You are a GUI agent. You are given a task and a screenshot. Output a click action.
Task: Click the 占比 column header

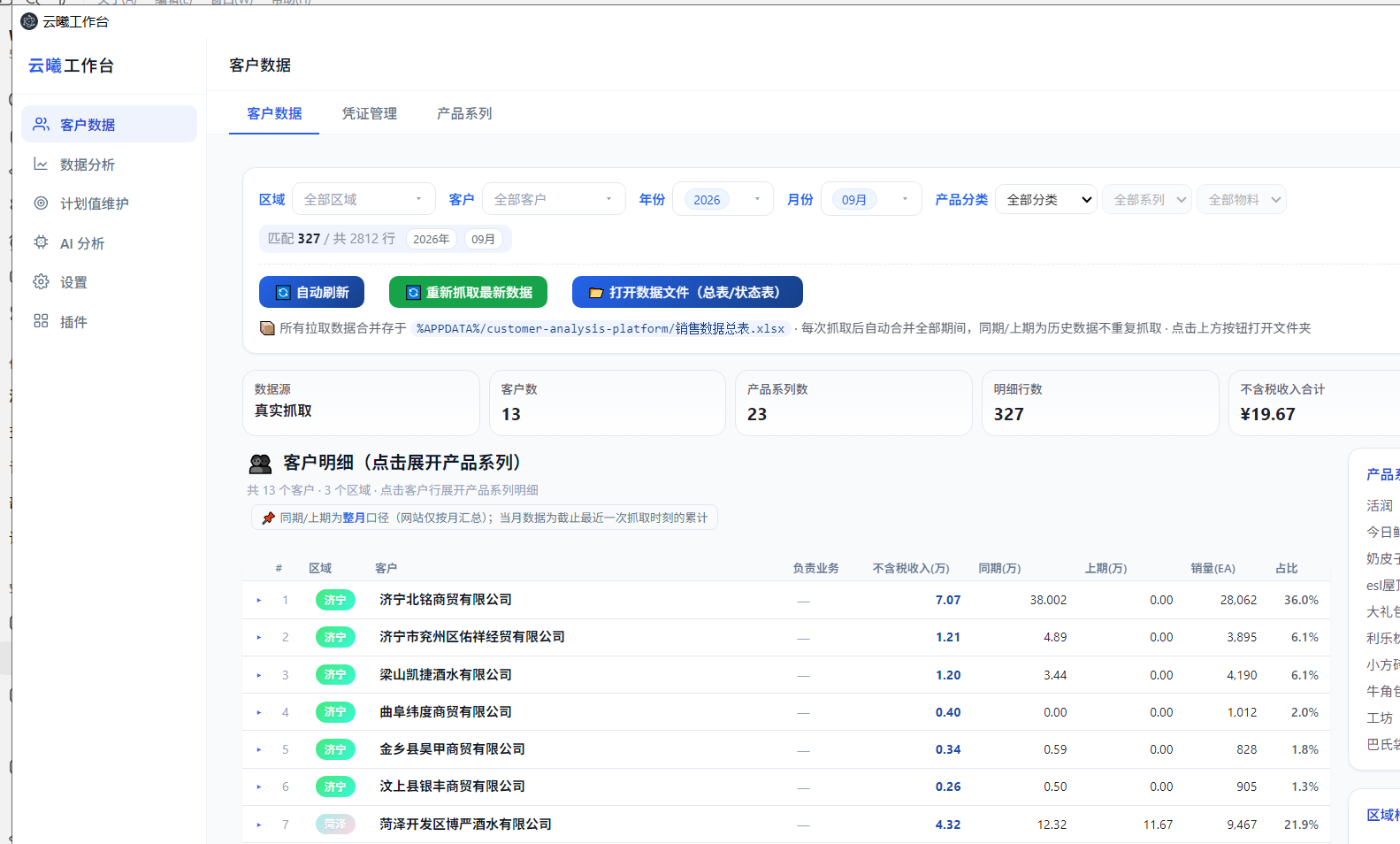click(x=1287, y=568)
